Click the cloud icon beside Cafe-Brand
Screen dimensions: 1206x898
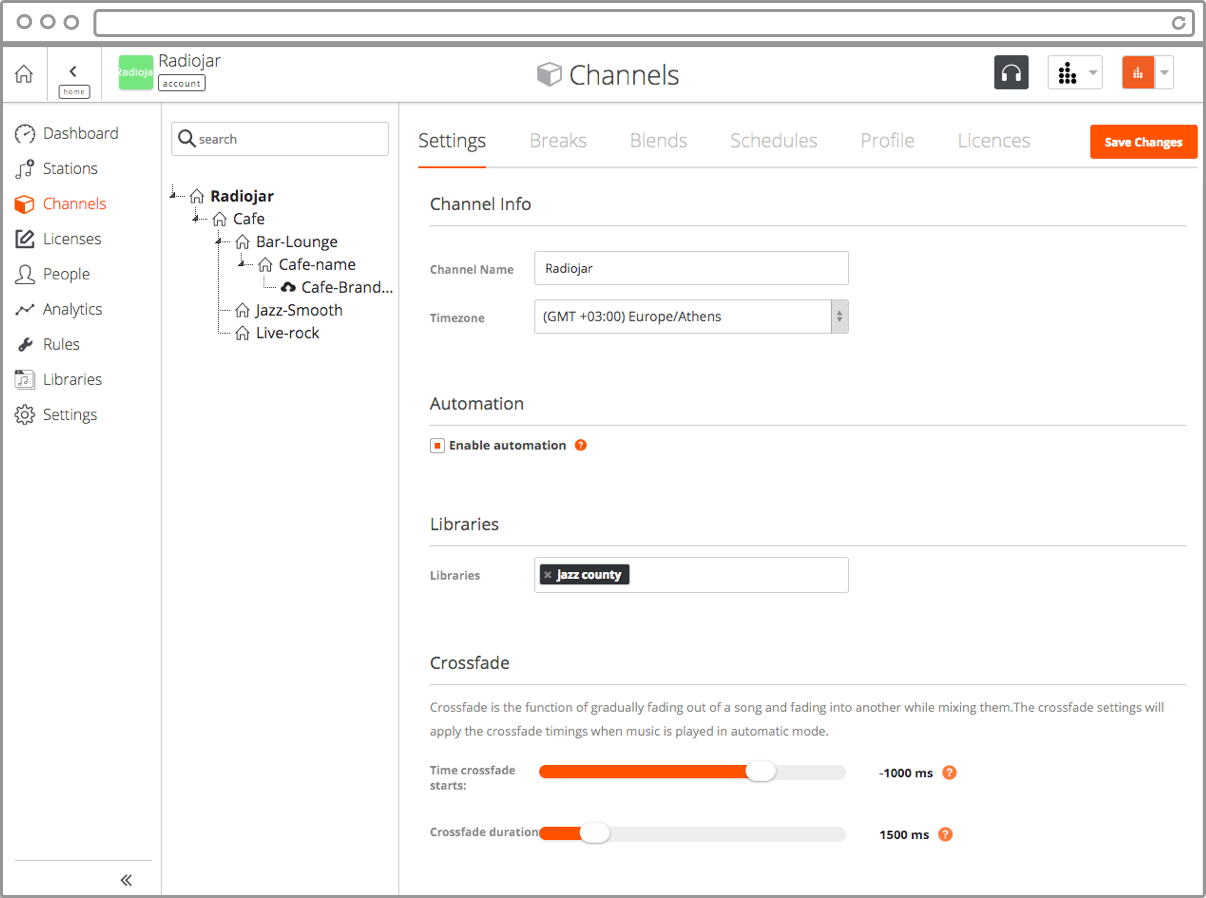[288, 288]
